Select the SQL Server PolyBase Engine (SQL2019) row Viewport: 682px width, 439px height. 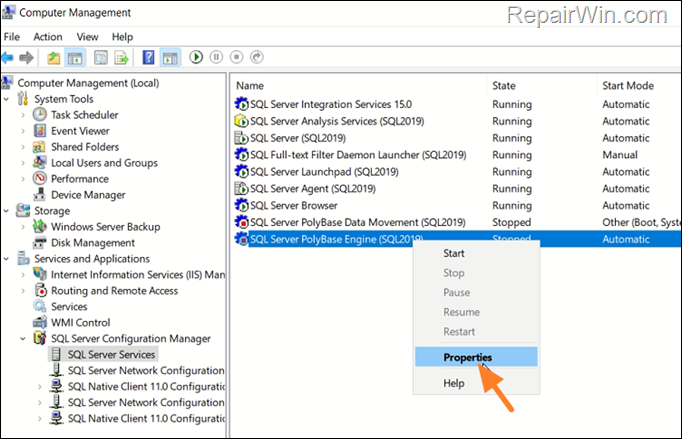[457, 239]
